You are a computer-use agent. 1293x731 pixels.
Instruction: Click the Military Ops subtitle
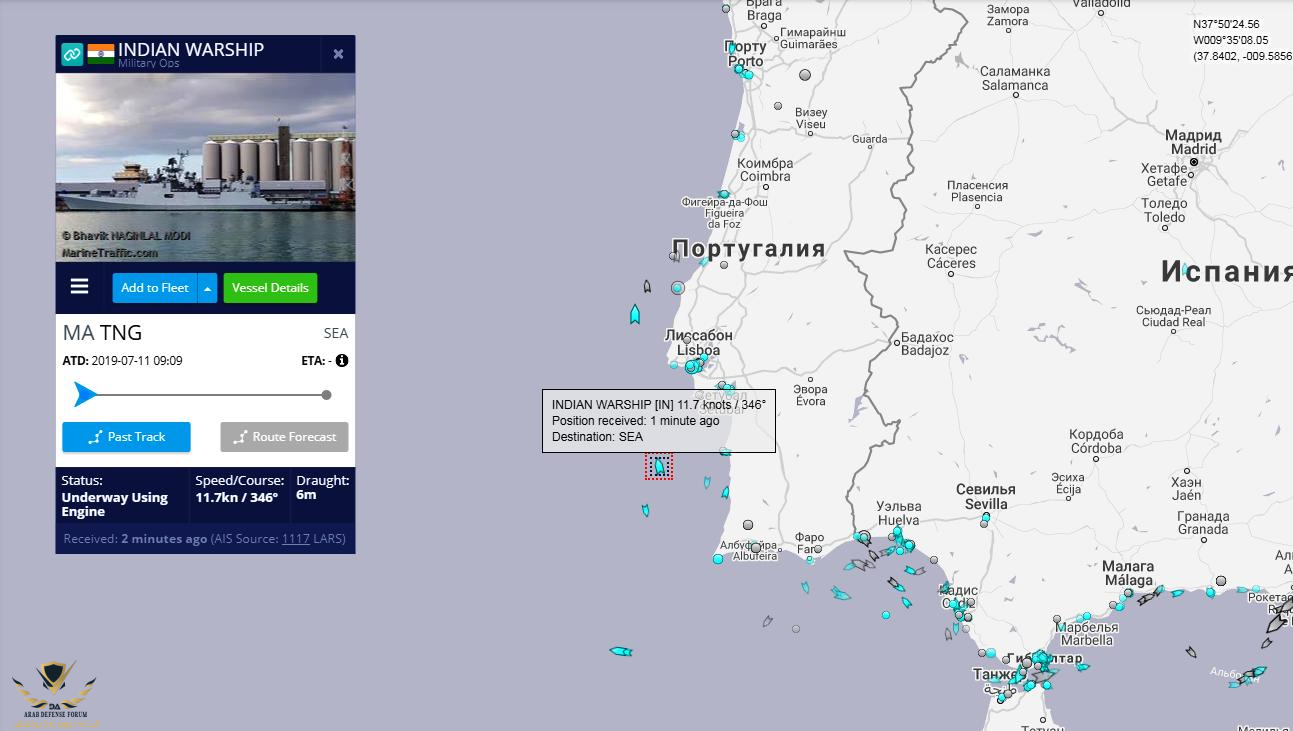point(151,64)
